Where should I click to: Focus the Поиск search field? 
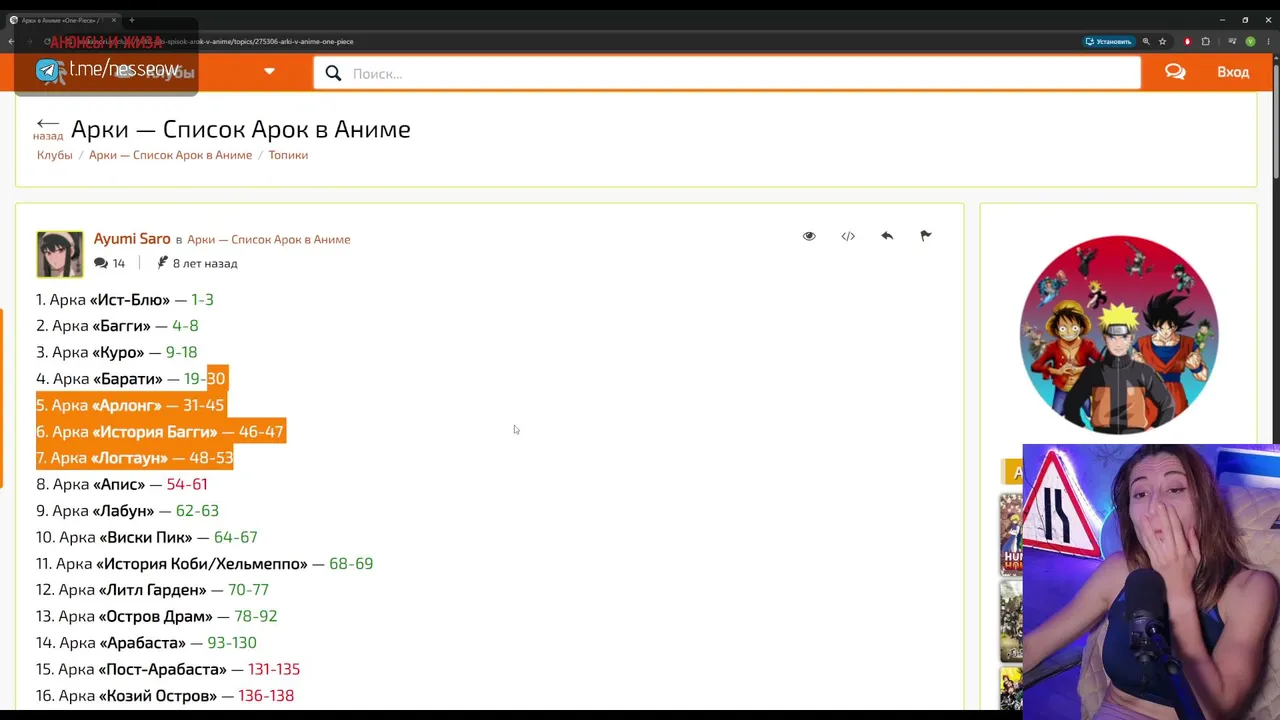[727, 73]
